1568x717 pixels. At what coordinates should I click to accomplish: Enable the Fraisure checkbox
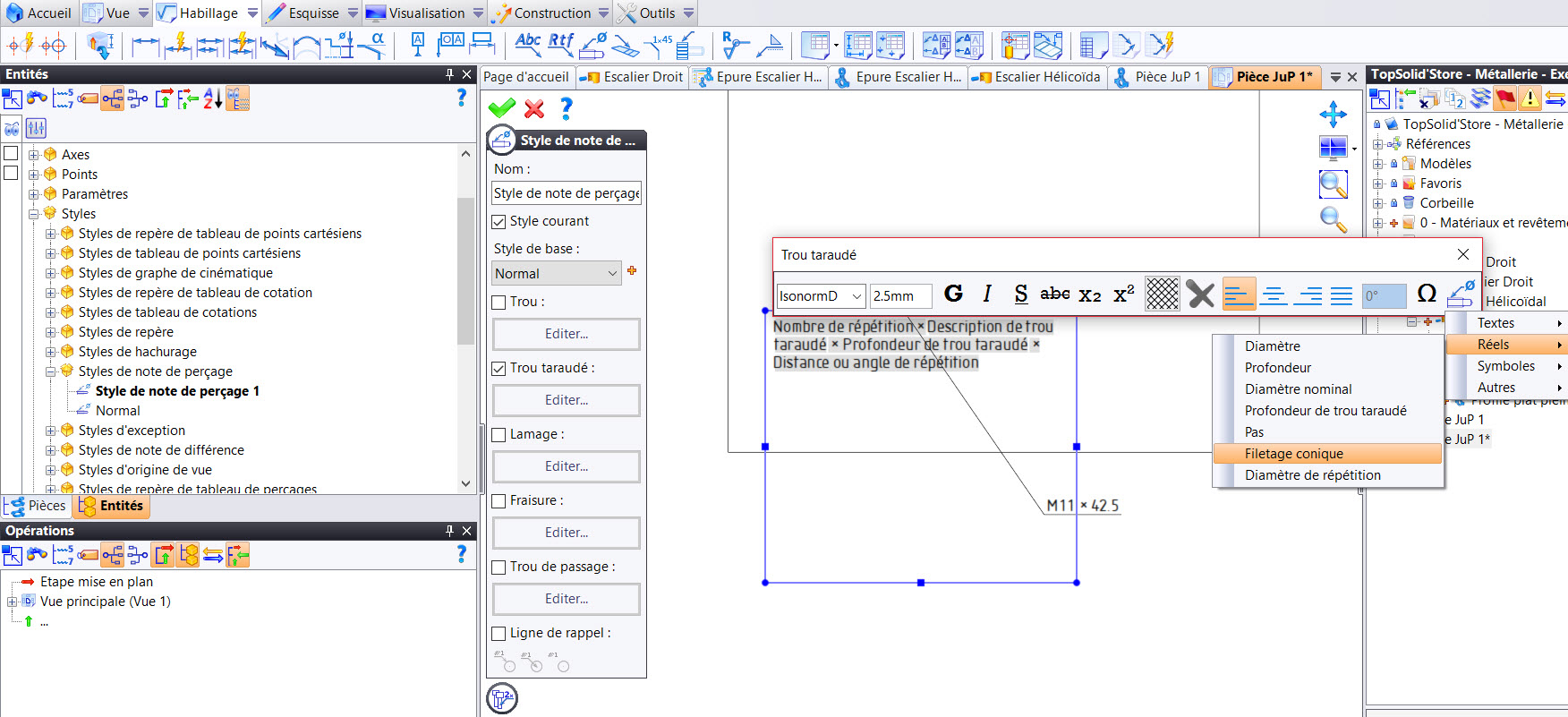tap(499, 501)
